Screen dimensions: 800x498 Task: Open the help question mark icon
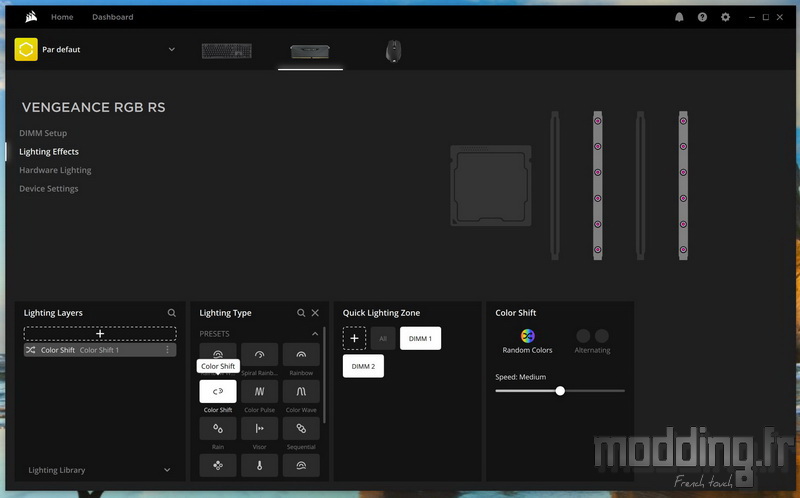[703, 17]
